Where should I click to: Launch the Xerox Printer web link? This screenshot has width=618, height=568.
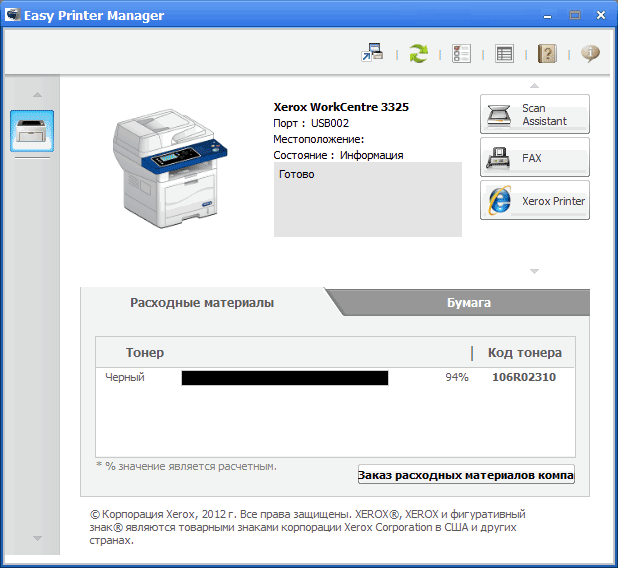535,200
